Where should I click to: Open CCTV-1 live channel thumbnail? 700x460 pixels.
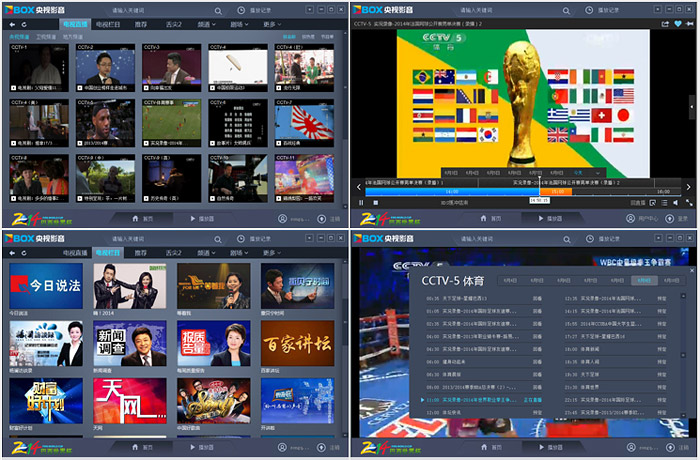coord(39,67)
